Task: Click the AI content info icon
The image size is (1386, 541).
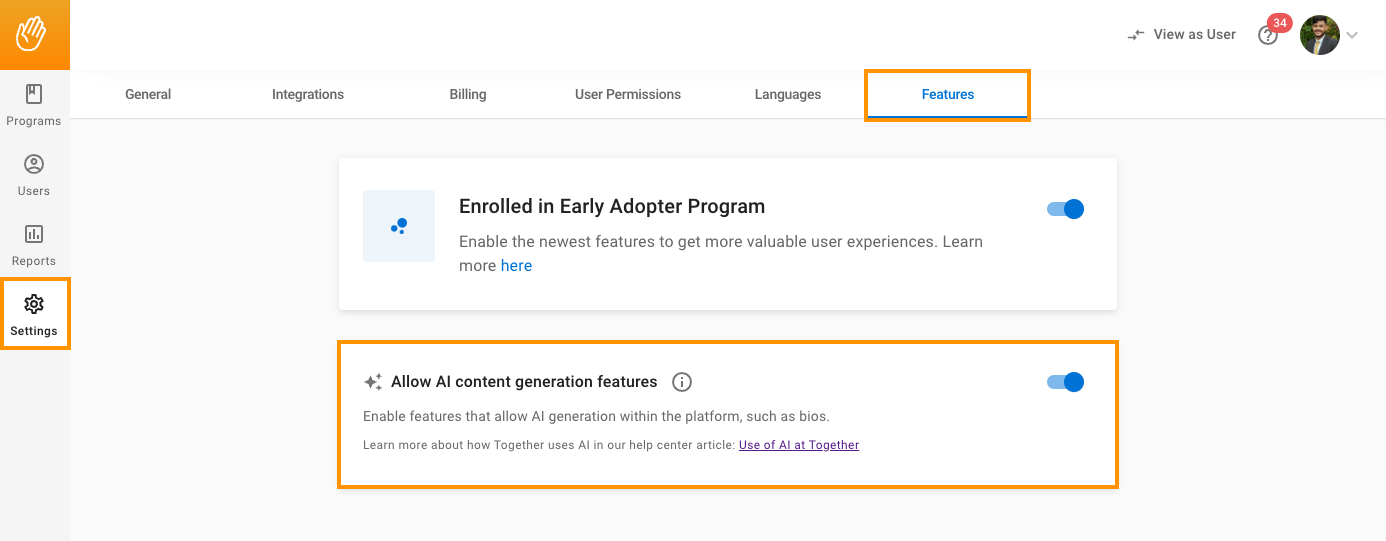Action: pos(682,382)
